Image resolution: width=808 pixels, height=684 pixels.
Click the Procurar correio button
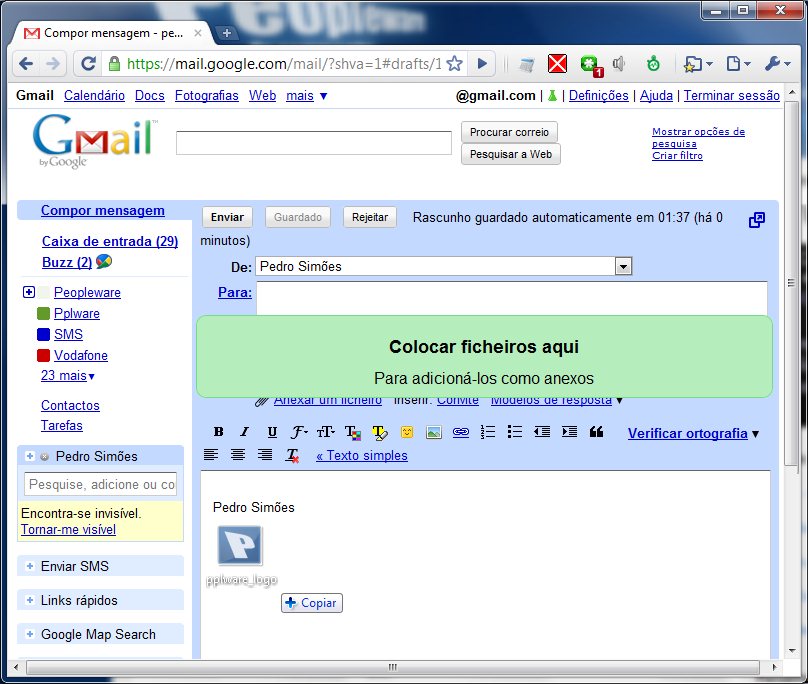coord(509,132)
